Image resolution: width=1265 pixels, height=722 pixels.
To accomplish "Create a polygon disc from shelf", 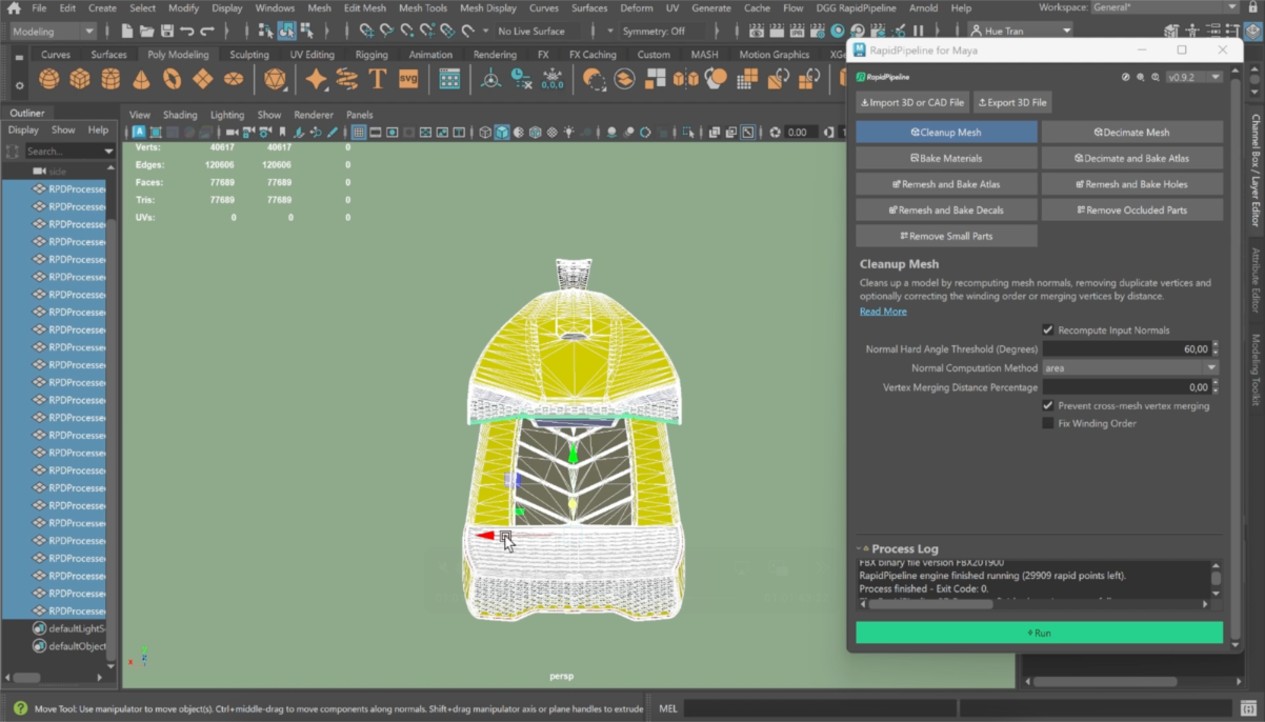I will [234, 78].
